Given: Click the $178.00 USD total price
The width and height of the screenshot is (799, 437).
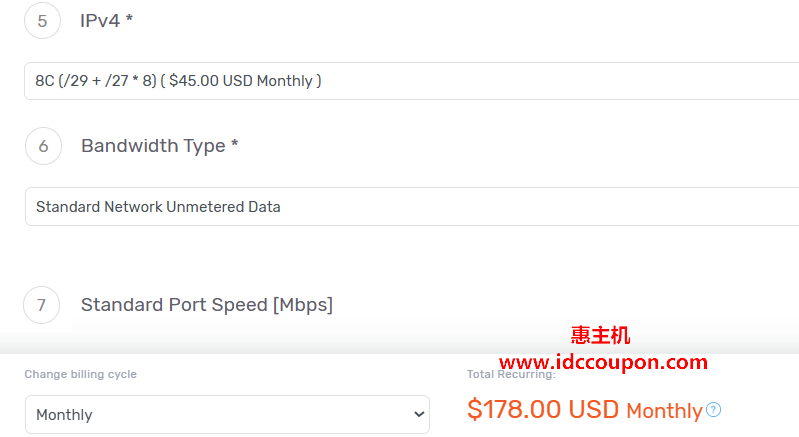Looking at the screenshot, I should tap(543, 409).
